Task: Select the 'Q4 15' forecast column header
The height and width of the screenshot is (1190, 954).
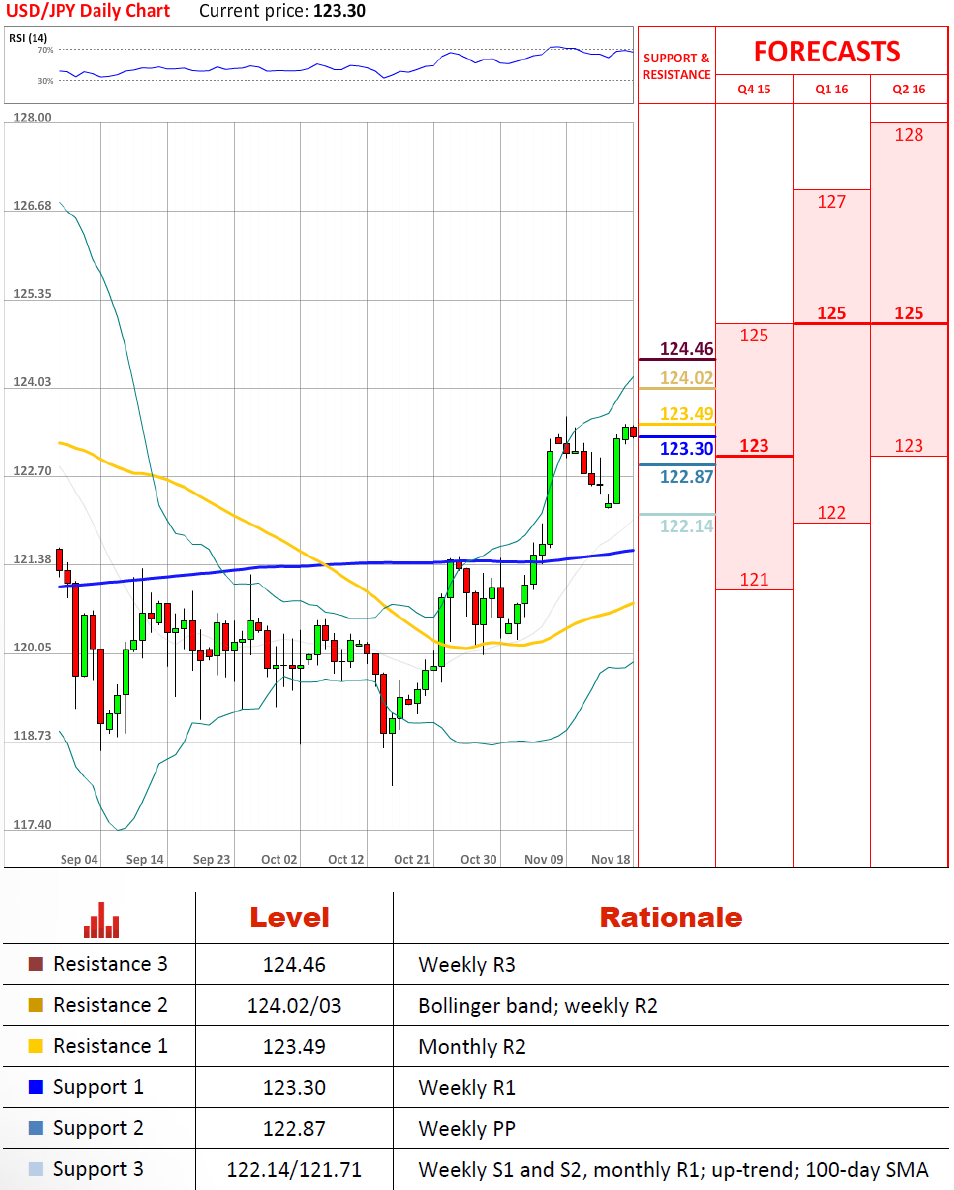Action: pyautogui.click(x=754, y=89)
